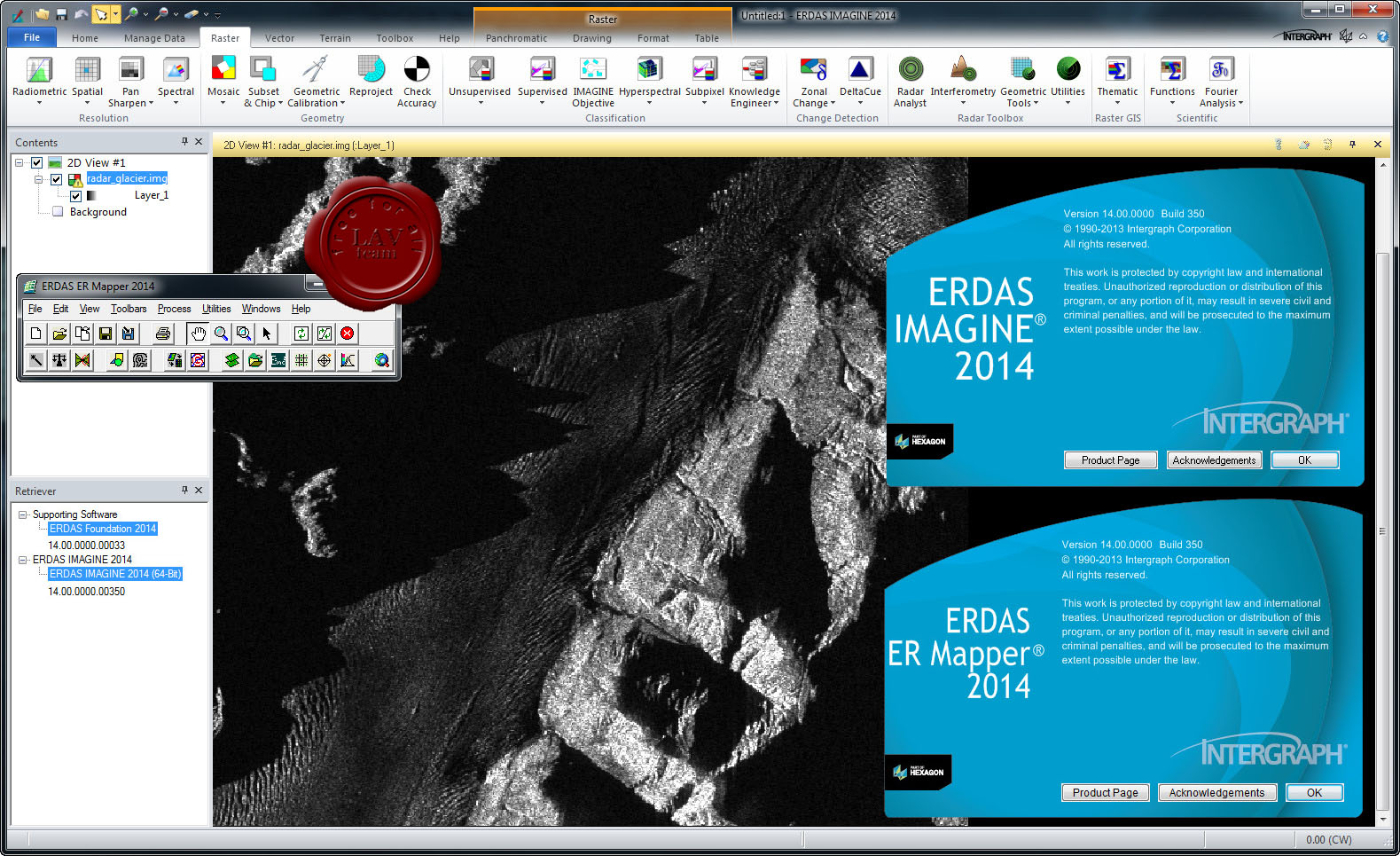Click the refresh image icon in ER Mapper
1400x856 pixels.
click(x=301, y=334)
